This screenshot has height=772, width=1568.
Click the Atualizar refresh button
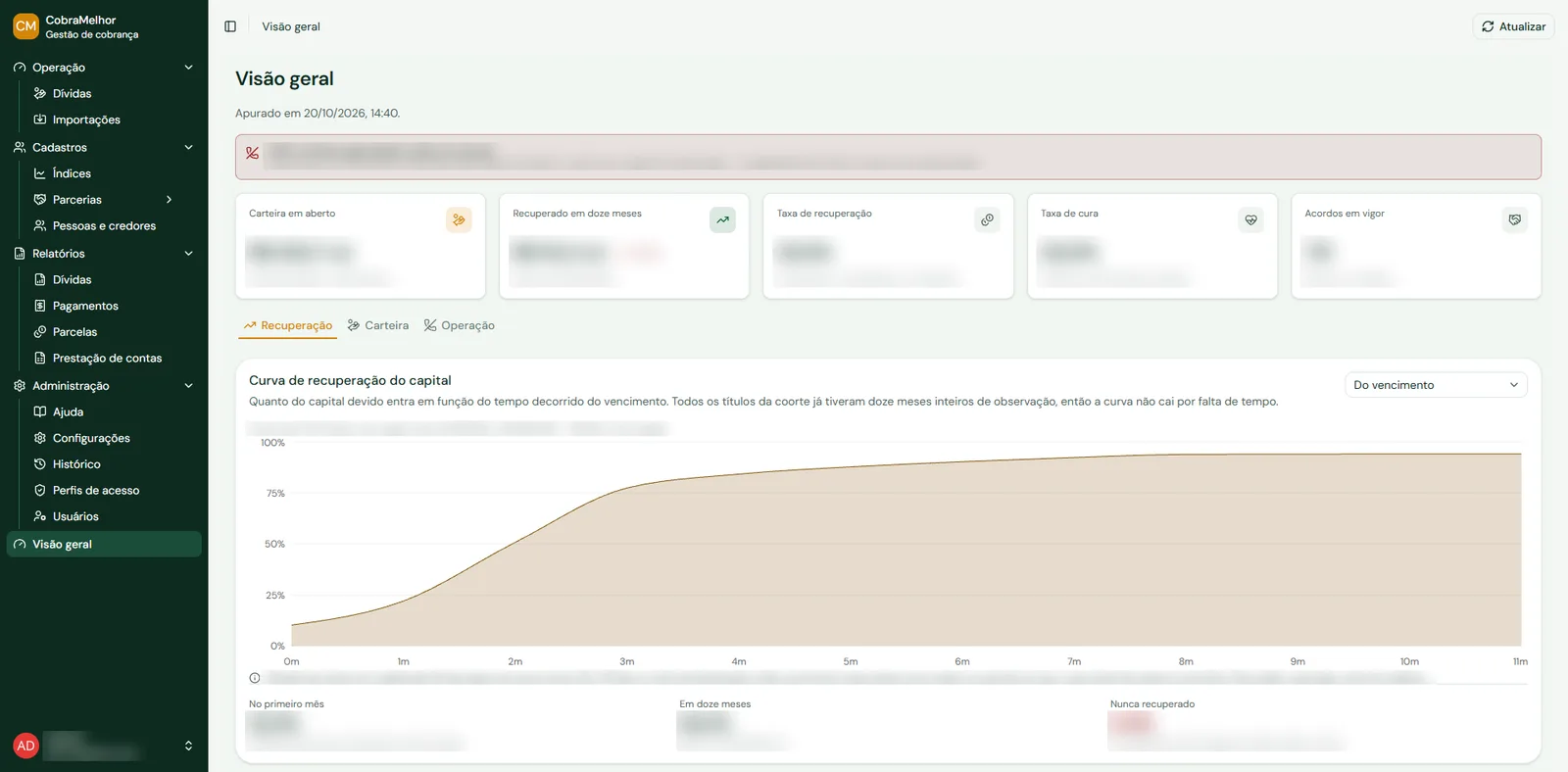(1513, 26)
